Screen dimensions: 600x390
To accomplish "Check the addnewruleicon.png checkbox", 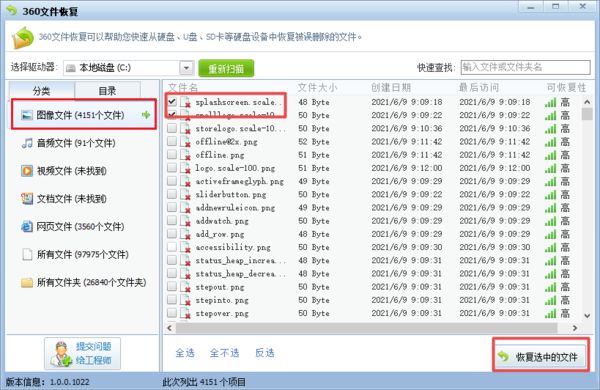I will pyautogui.click(x=172, y=207).
